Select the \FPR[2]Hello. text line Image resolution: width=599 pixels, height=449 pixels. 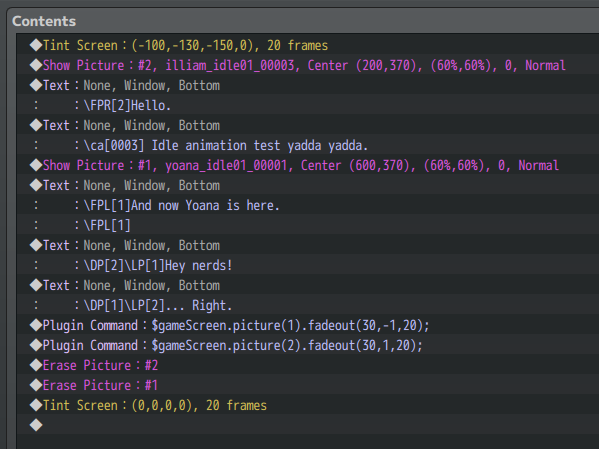pyautogui.click(x=308, y=105)
